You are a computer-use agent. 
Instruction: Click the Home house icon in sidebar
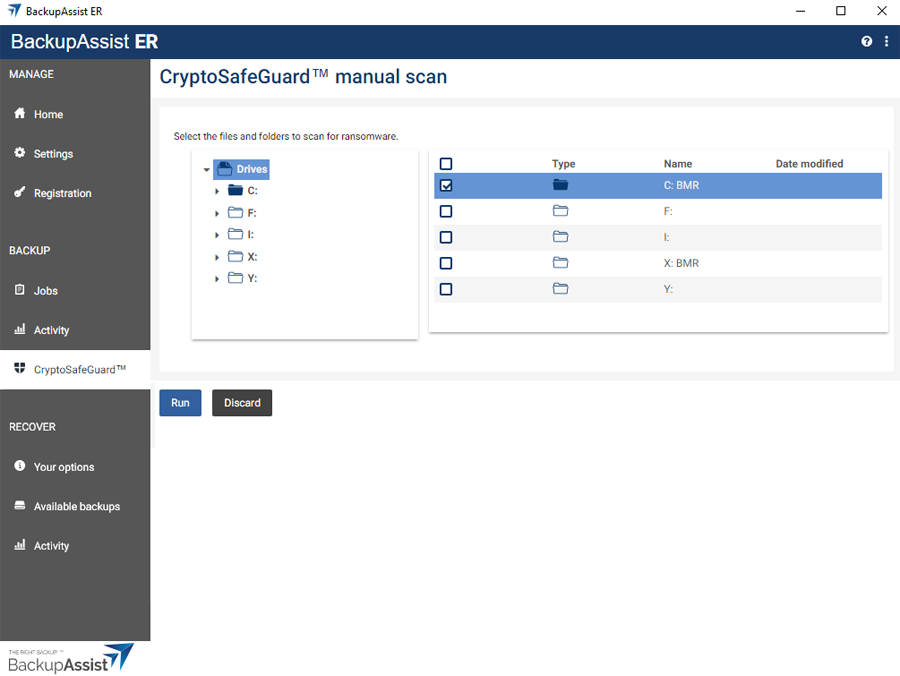[20, 113]
